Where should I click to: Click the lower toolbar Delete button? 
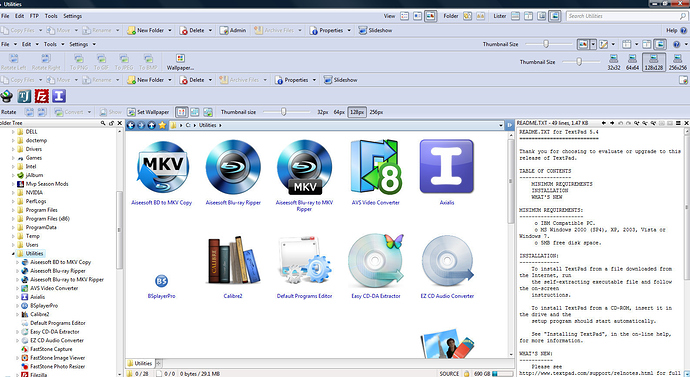click(192, 80)
